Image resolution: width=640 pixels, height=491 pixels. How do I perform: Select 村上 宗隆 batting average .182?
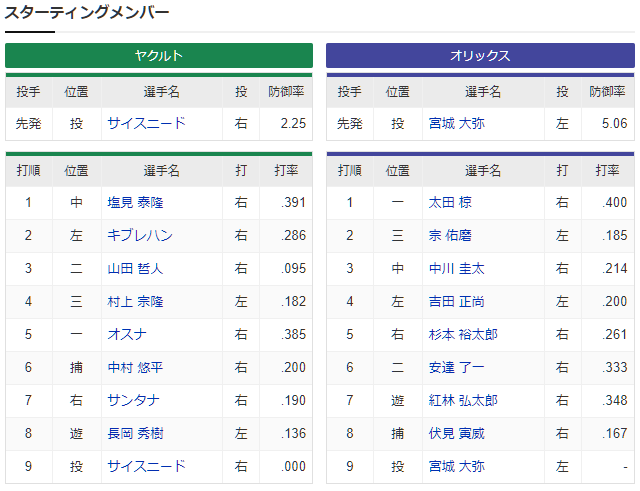click(x=293, y=302)
